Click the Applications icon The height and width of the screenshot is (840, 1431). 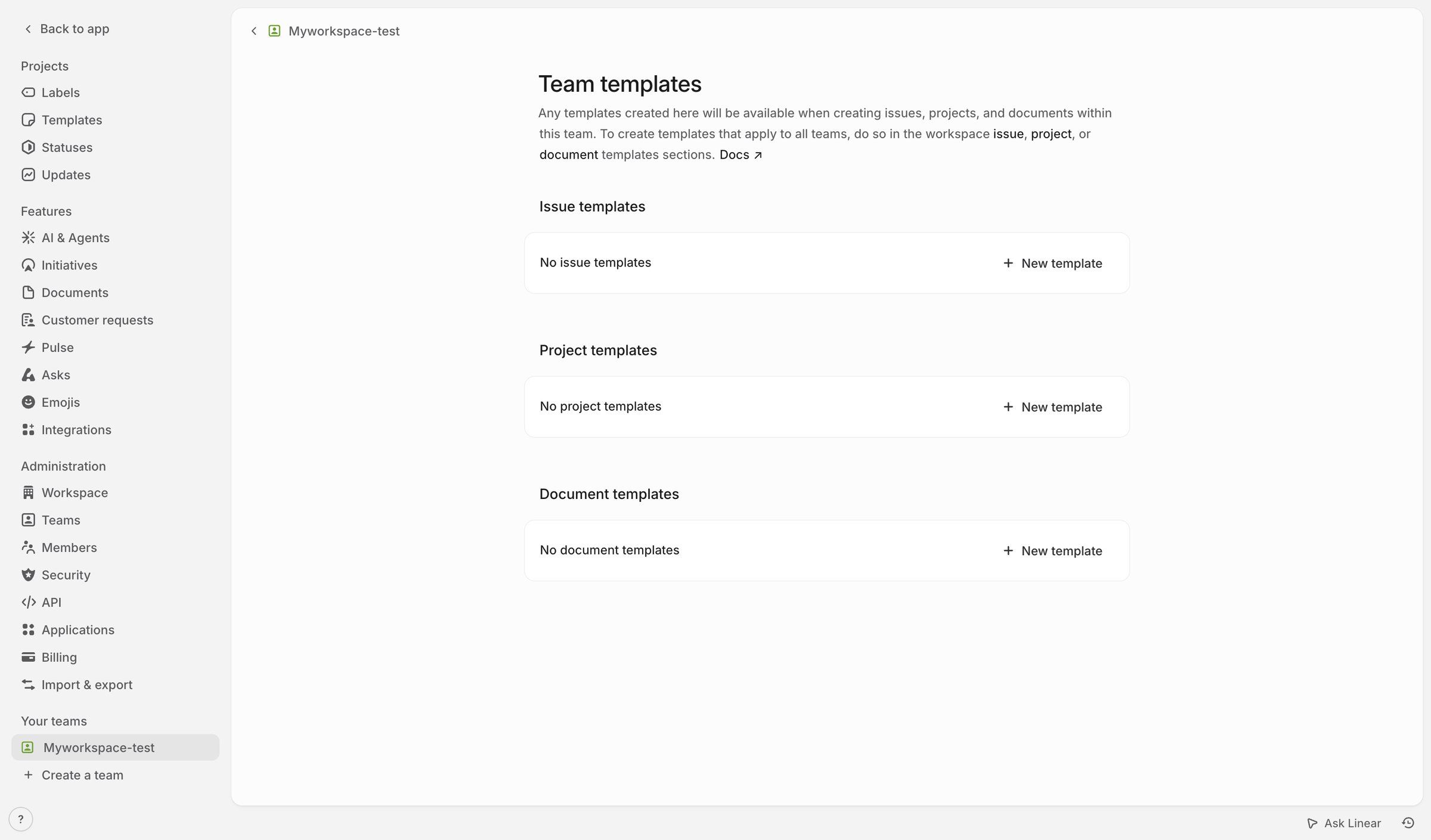[28, 630]
